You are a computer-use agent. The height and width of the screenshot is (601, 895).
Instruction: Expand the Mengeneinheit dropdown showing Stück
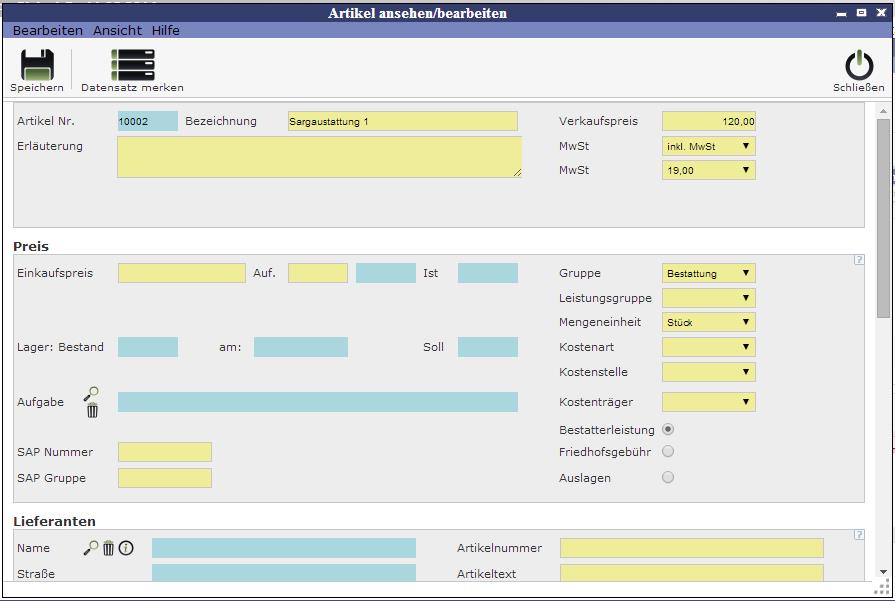pos(708,322)
